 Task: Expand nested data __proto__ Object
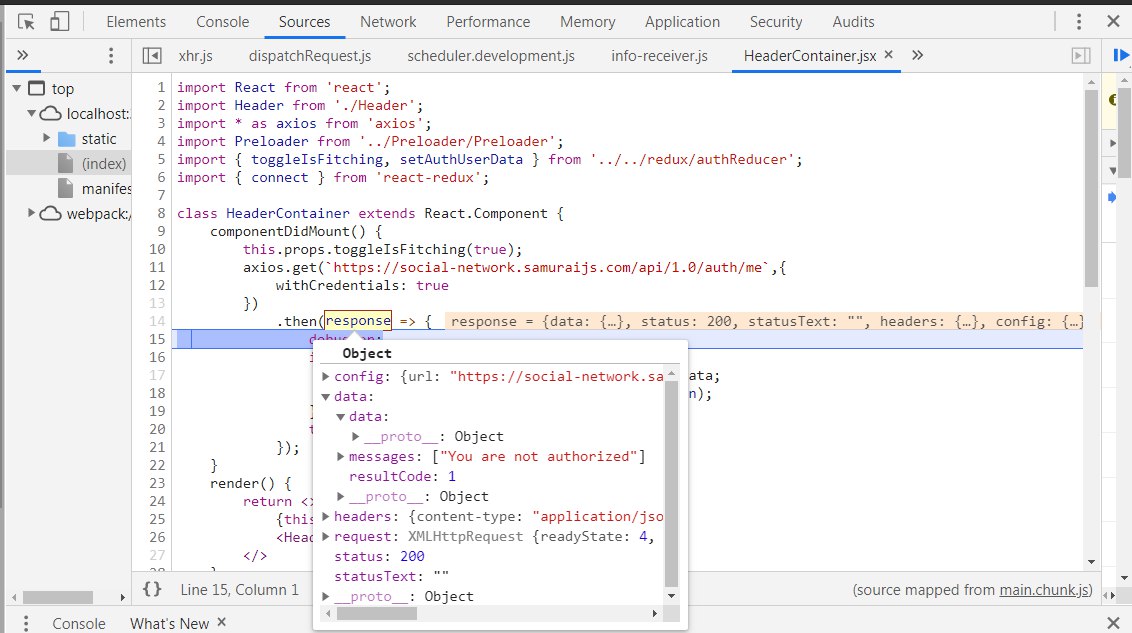(x=355, y=436)
